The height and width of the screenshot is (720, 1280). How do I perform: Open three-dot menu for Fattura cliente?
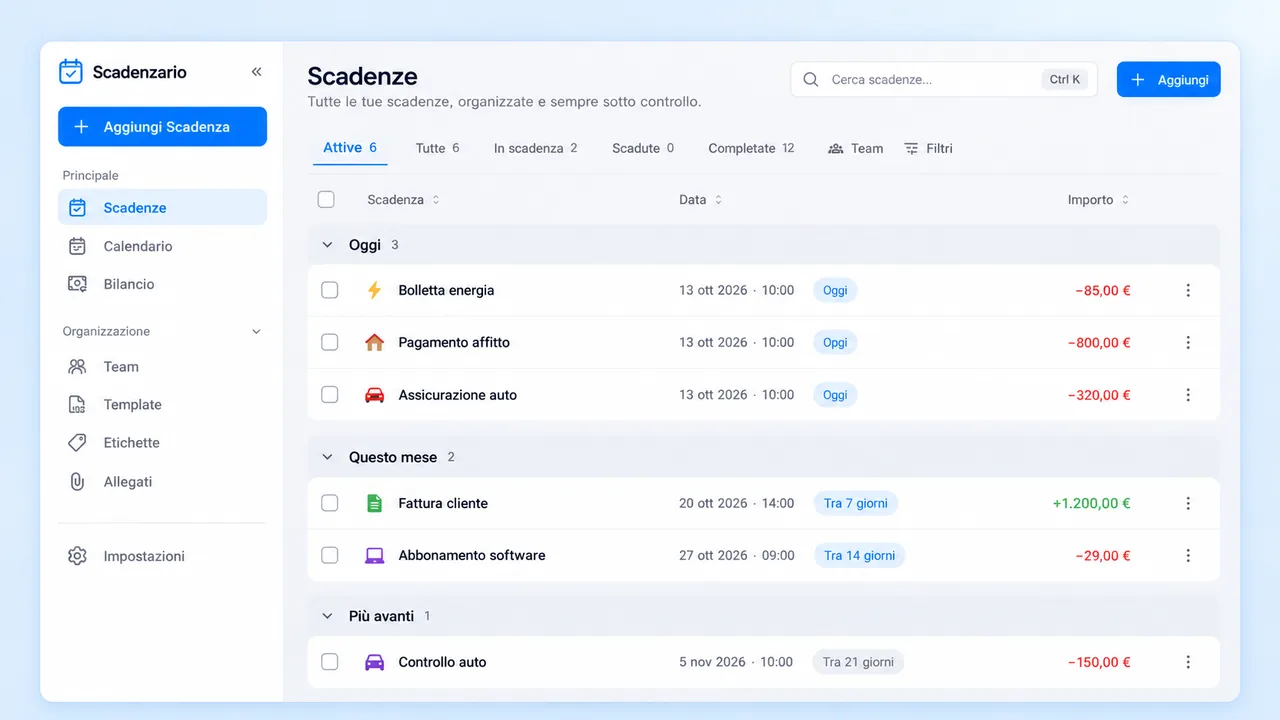coord(1188,503)
